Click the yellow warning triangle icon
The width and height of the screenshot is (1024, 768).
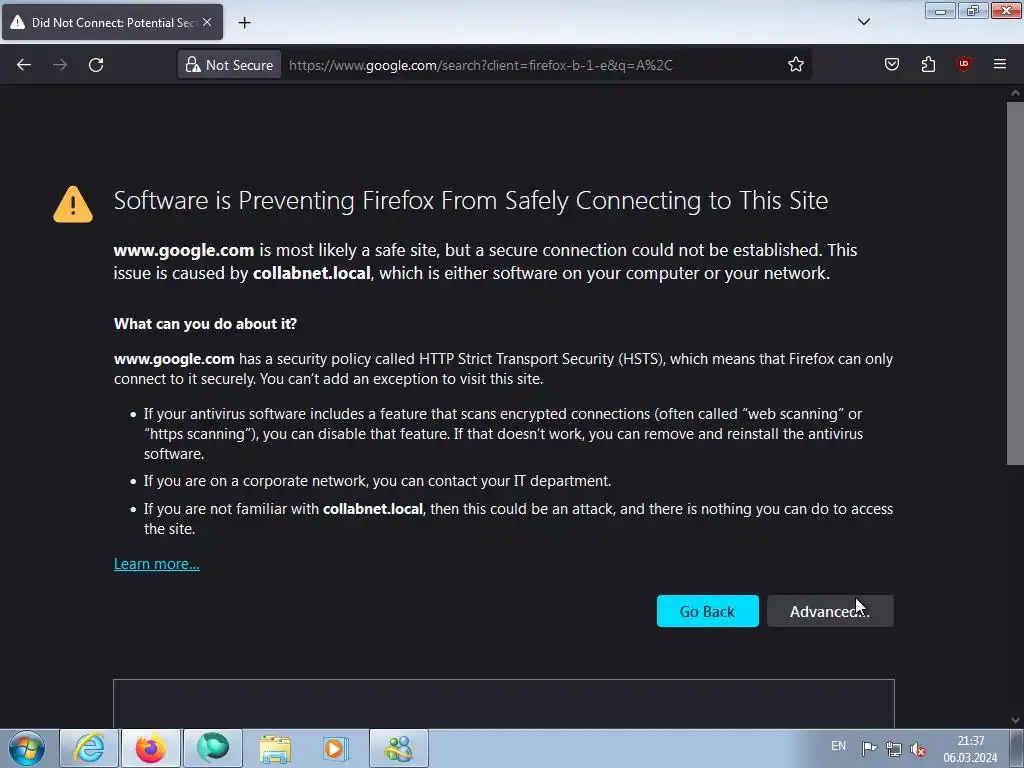(73, 204)
